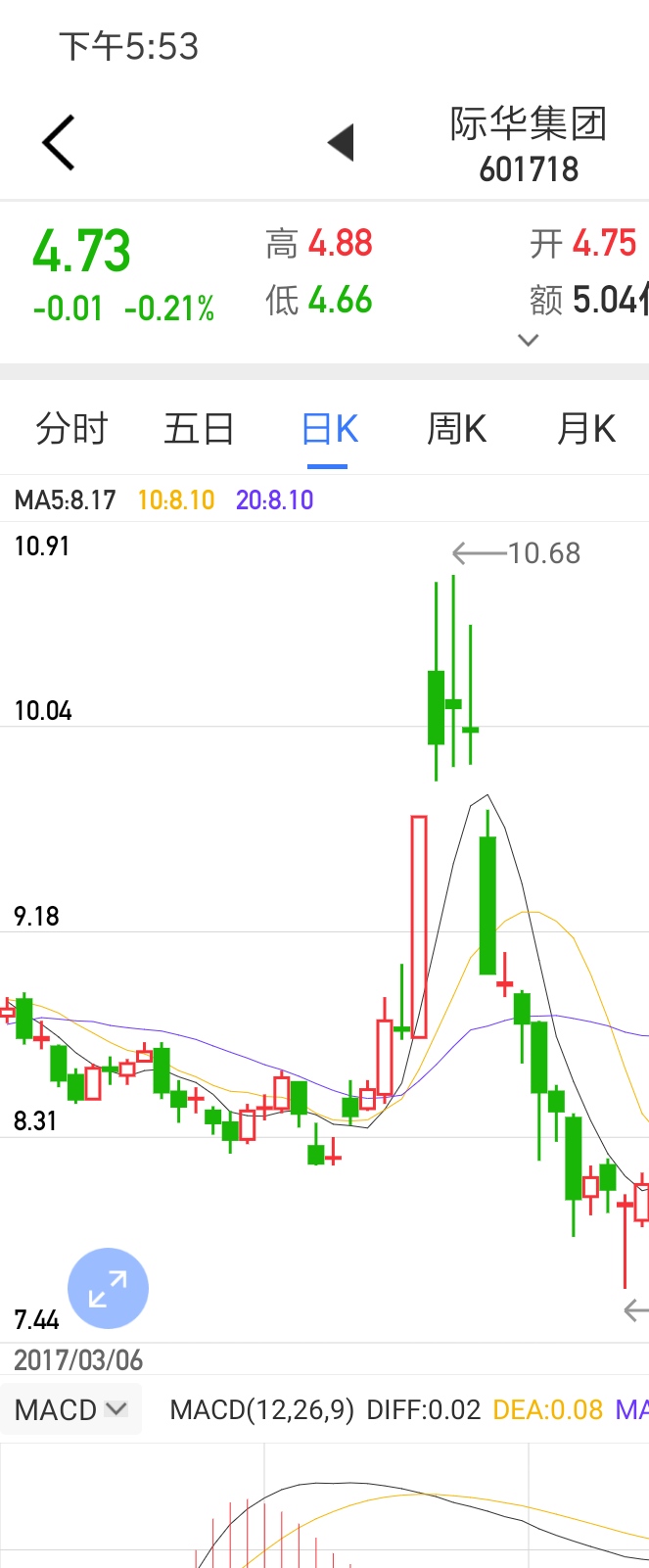Select the tallest red candlestick

[x=419, y=926]
